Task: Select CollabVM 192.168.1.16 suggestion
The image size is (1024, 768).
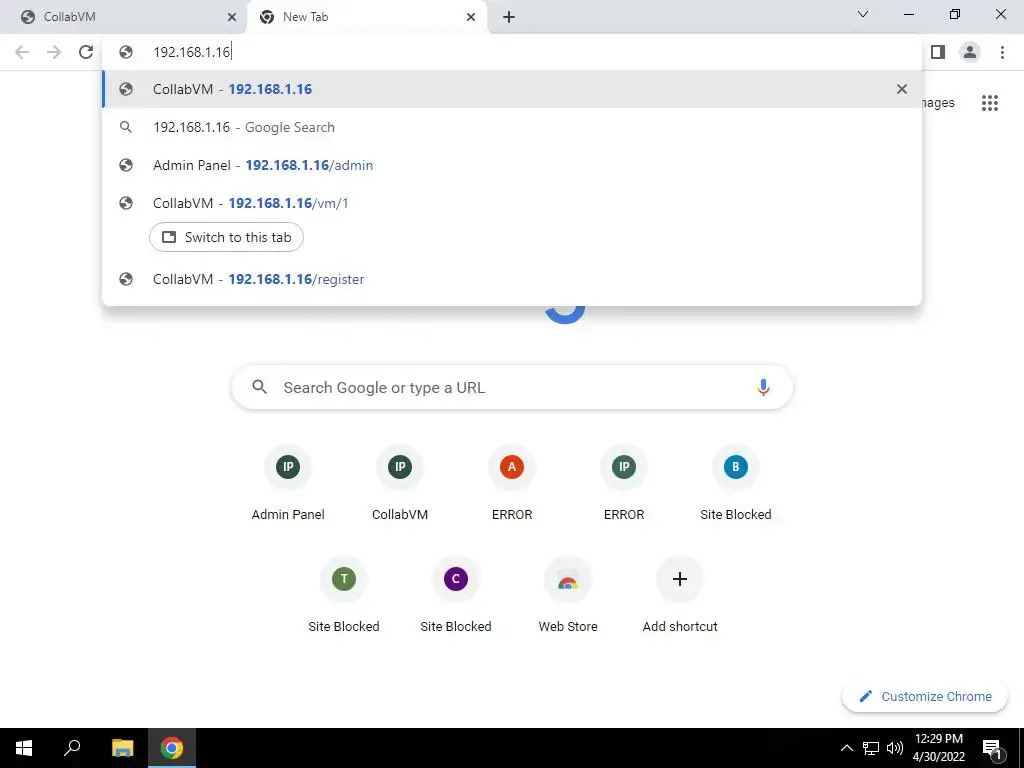Action: [x=512, y=89]
